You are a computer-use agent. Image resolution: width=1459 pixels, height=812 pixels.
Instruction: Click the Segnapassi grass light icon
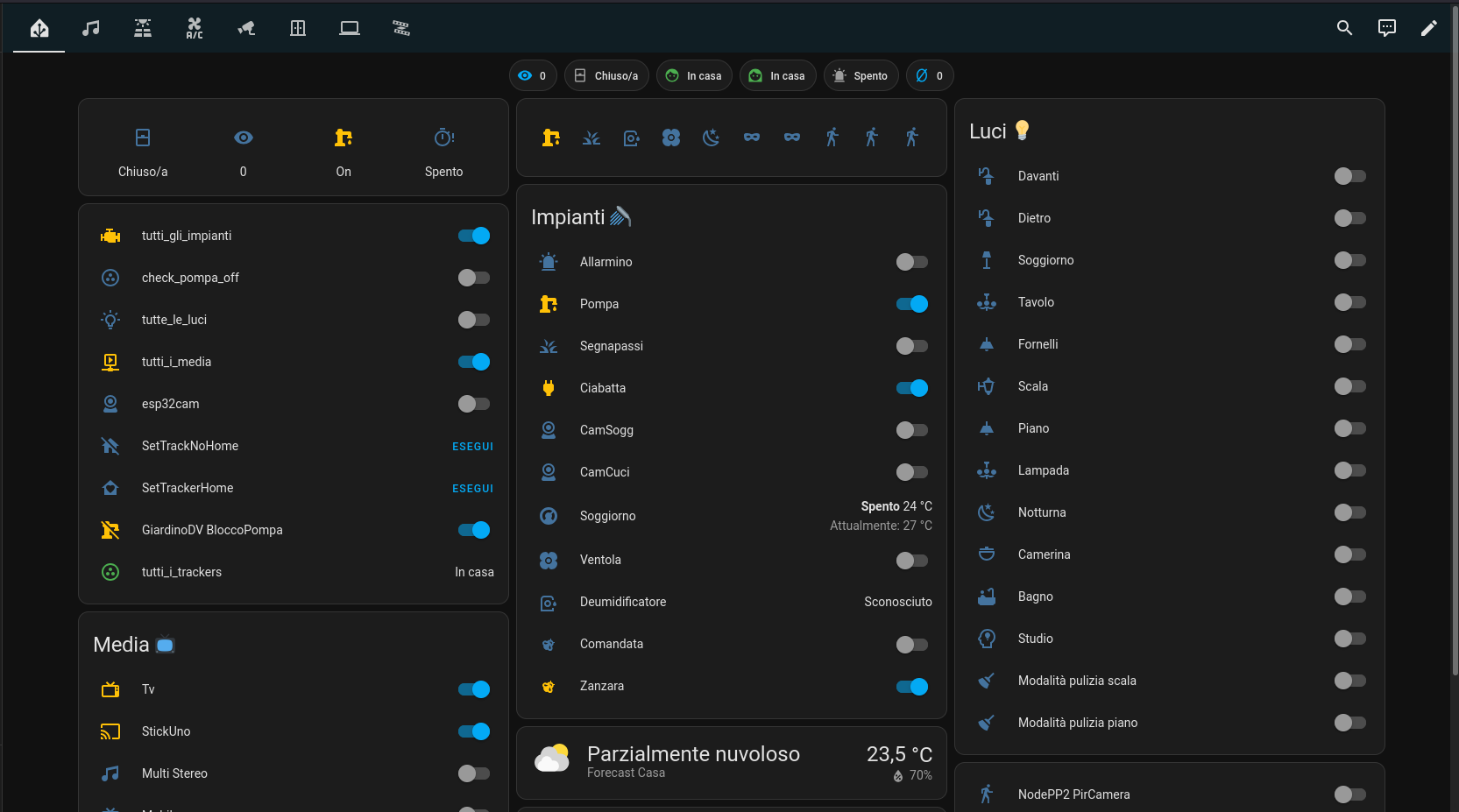[549, 346]
